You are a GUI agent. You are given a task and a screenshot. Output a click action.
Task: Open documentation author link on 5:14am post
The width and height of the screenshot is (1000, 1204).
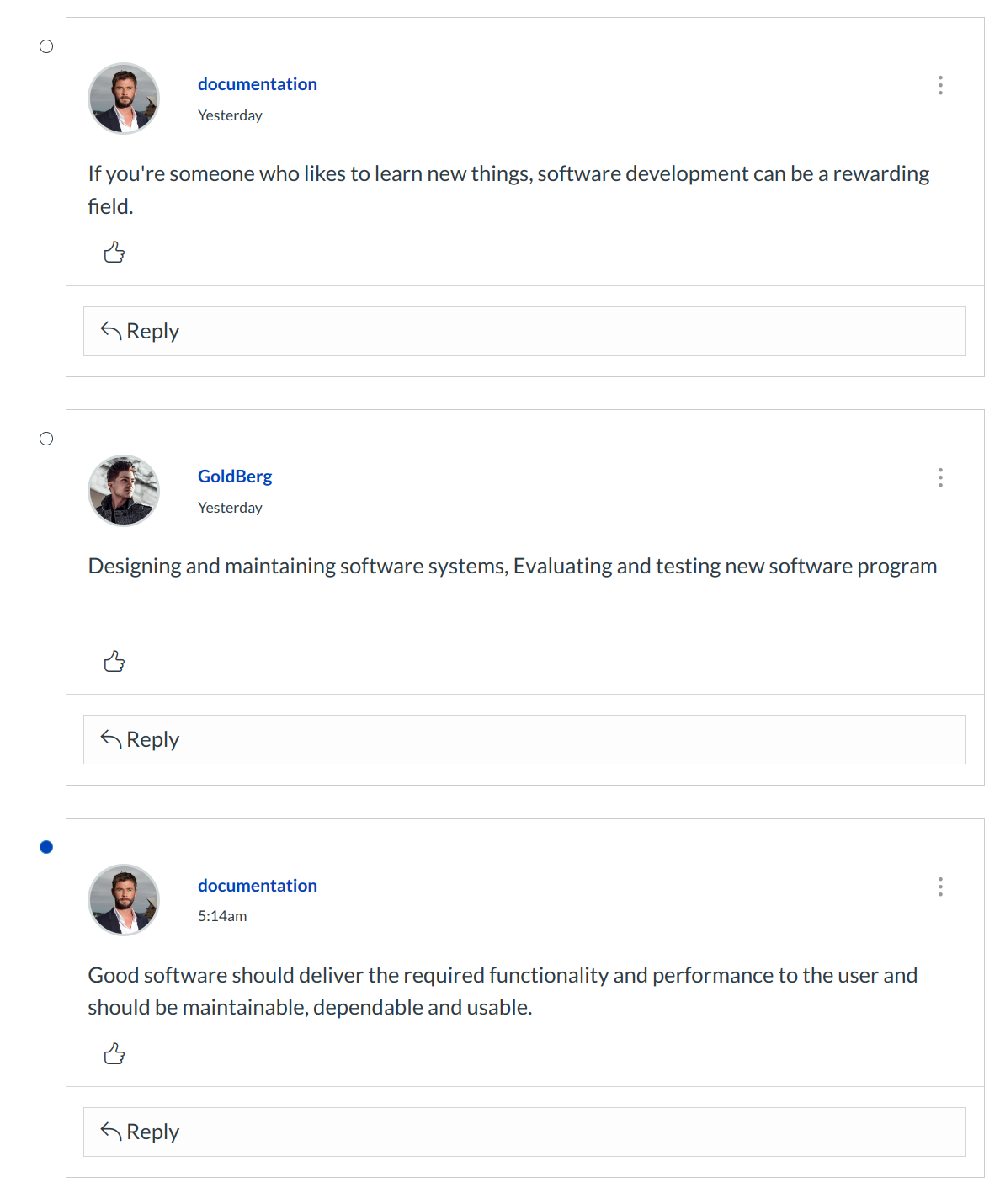point(257,886)
